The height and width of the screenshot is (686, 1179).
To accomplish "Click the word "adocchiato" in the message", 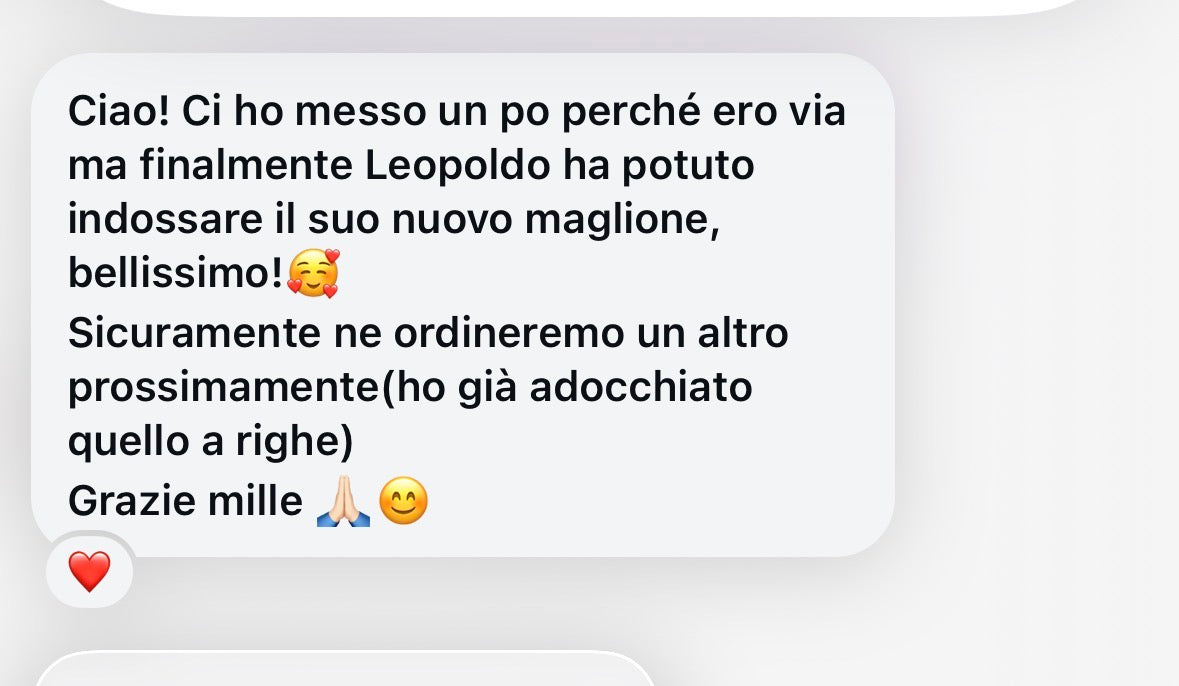I will (641, 387).
